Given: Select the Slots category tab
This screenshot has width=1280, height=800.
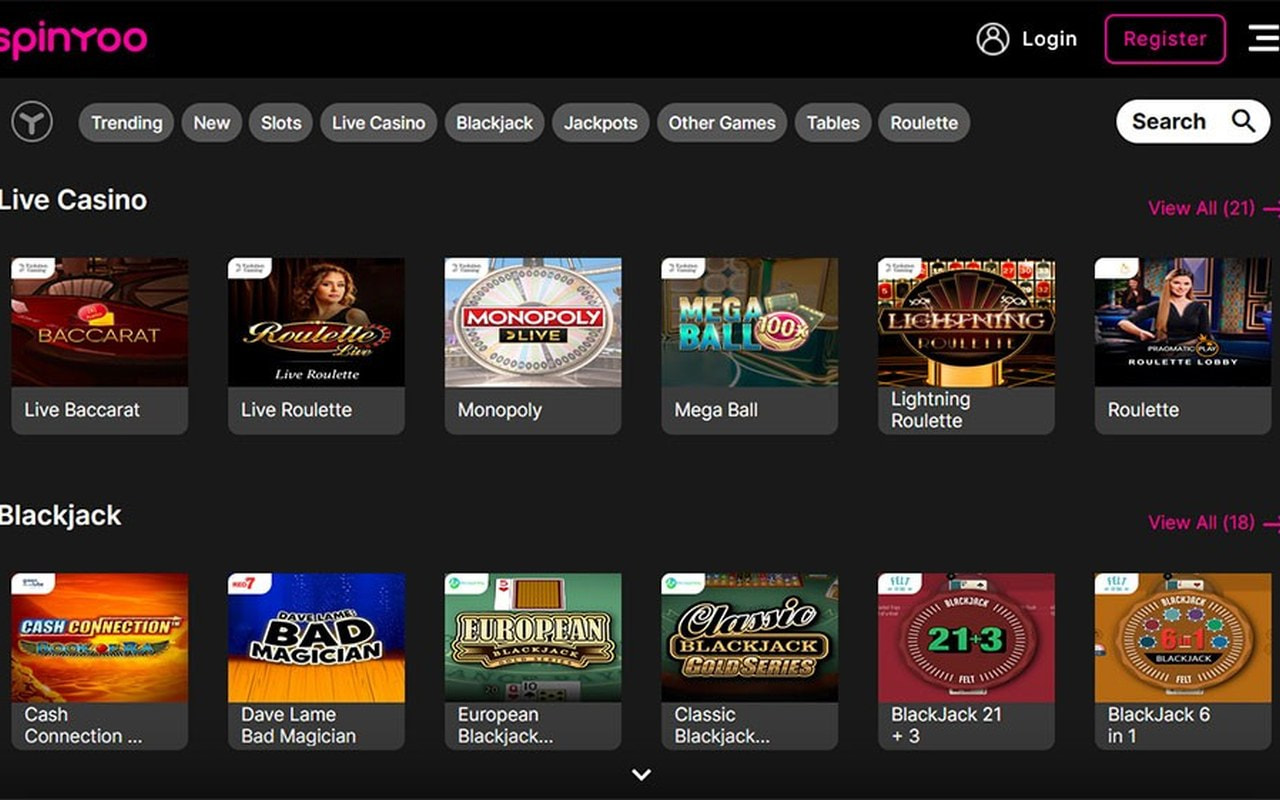Looking at the screenshot, I should (281, 123).
